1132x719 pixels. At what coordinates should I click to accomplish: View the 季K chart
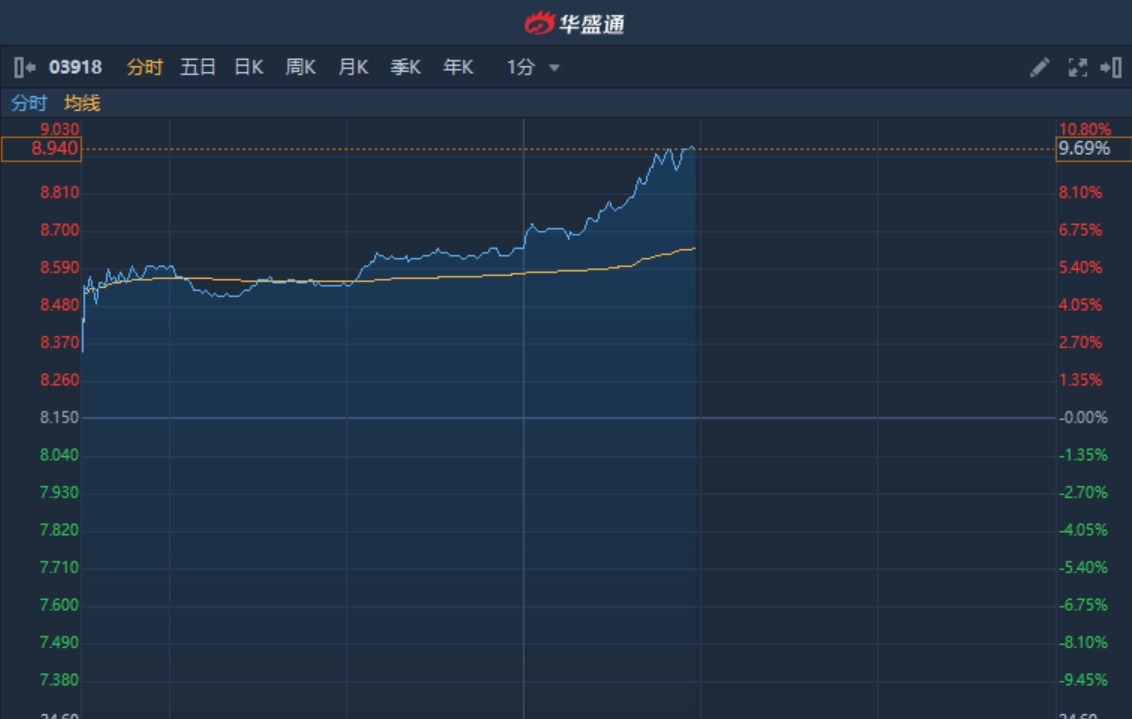(405, 68)
